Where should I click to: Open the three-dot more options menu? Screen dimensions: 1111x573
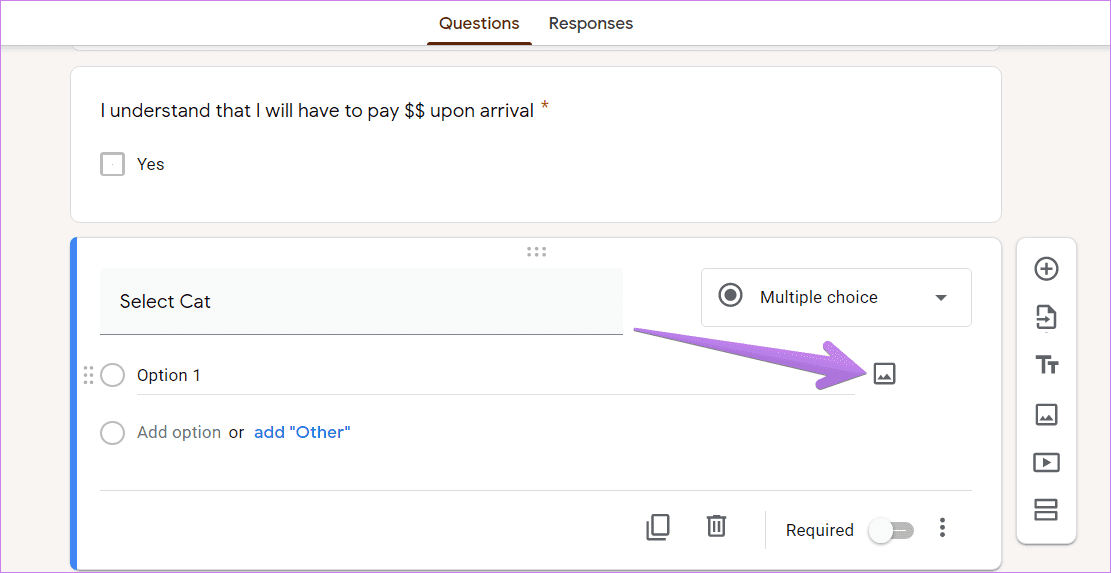[x=942, y=528]
